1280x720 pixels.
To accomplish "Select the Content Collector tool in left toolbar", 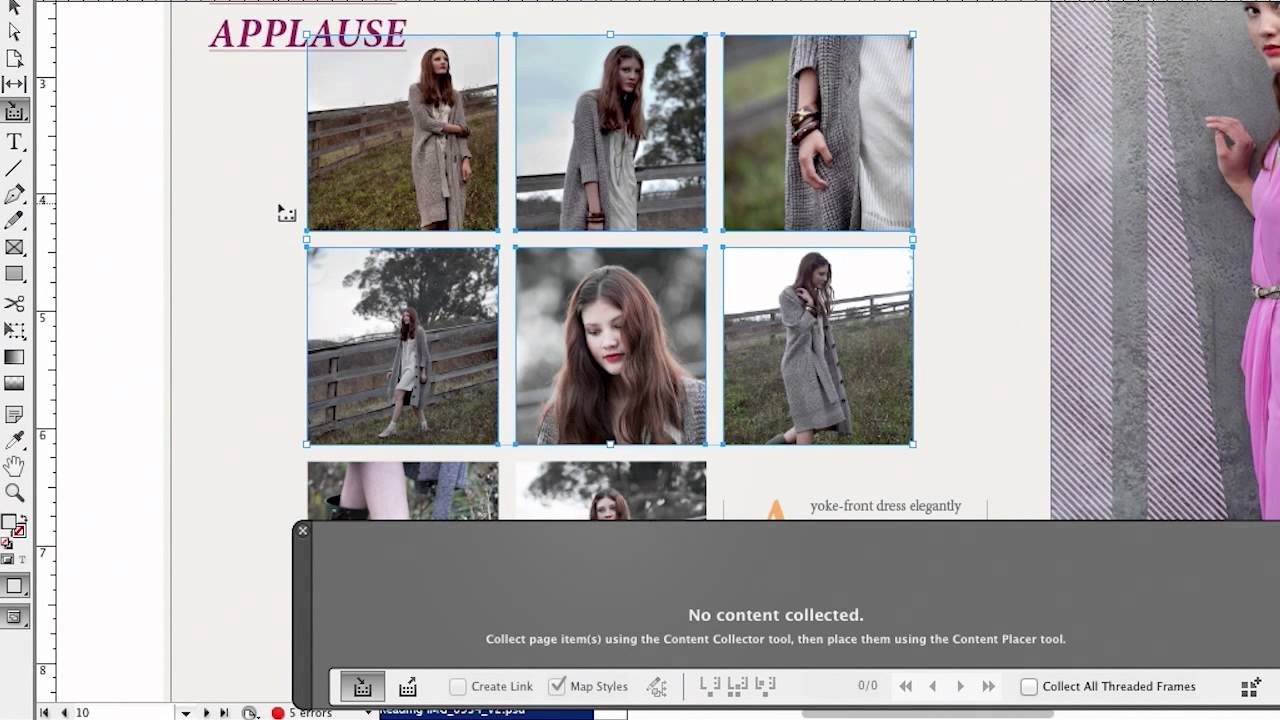I will point(14,111).
